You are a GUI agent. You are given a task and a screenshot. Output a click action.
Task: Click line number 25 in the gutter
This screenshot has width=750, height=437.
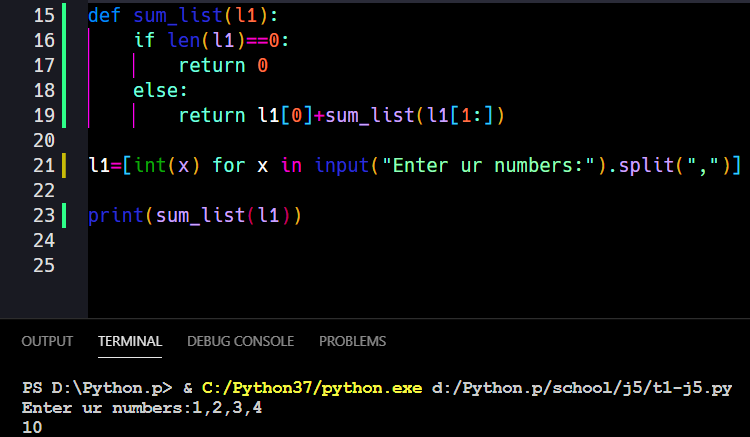[43, 265]
